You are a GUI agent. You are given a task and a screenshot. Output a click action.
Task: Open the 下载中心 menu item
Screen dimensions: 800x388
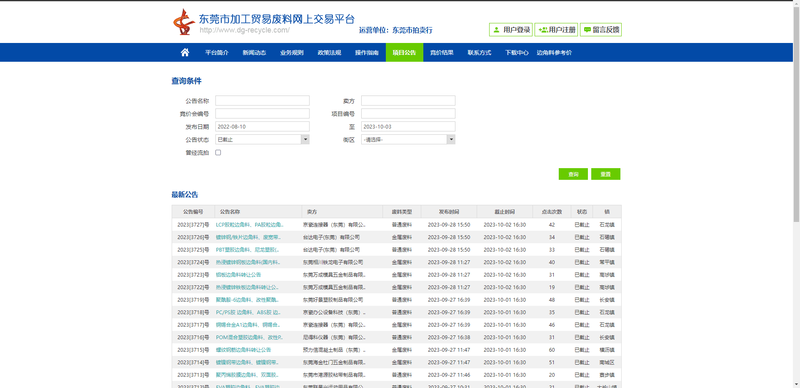(517, 53)
